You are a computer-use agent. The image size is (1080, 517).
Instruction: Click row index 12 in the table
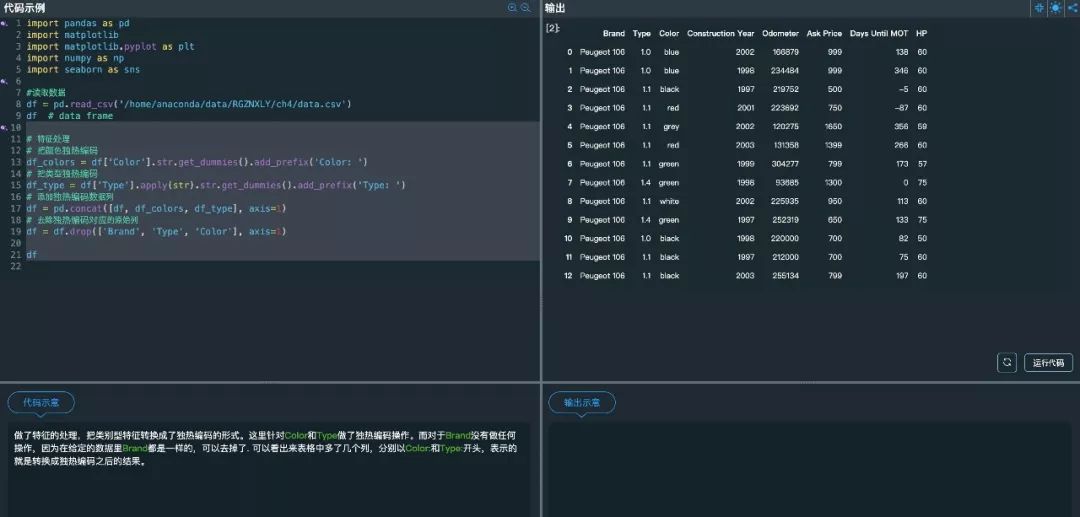click(568, 275)
